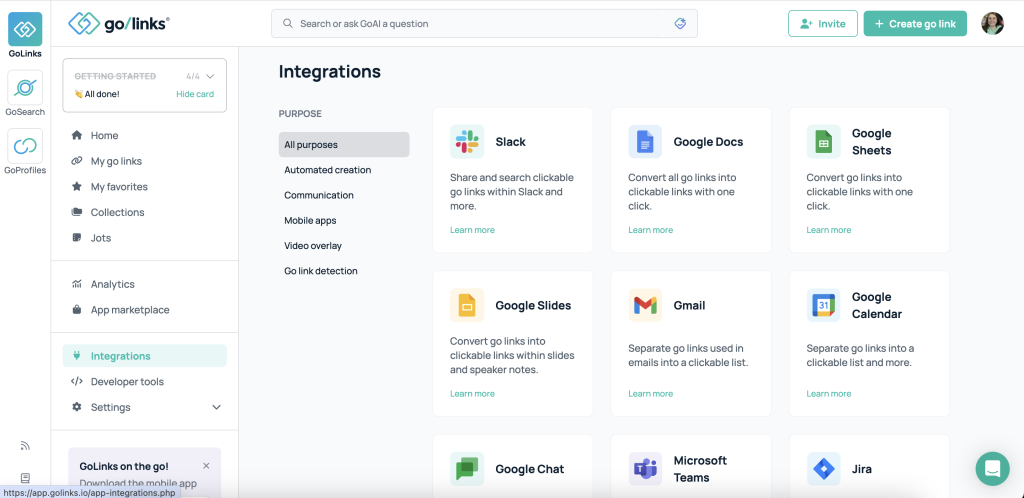Click the book icon at bottom left rail
1024x498 pixels.
25,478
